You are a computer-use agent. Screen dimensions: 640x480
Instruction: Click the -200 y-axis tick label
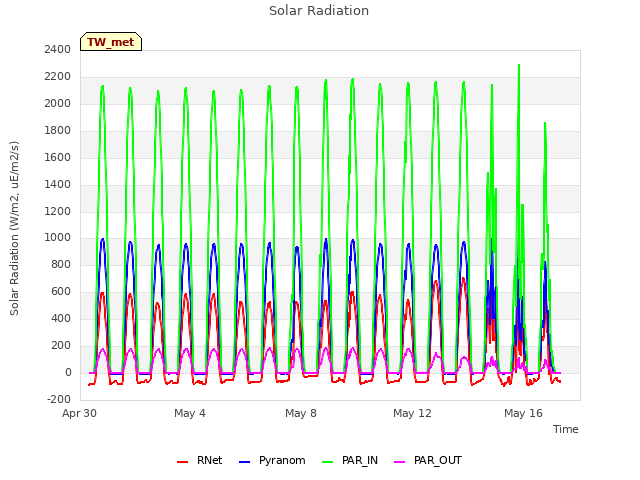tap(59, 399)
